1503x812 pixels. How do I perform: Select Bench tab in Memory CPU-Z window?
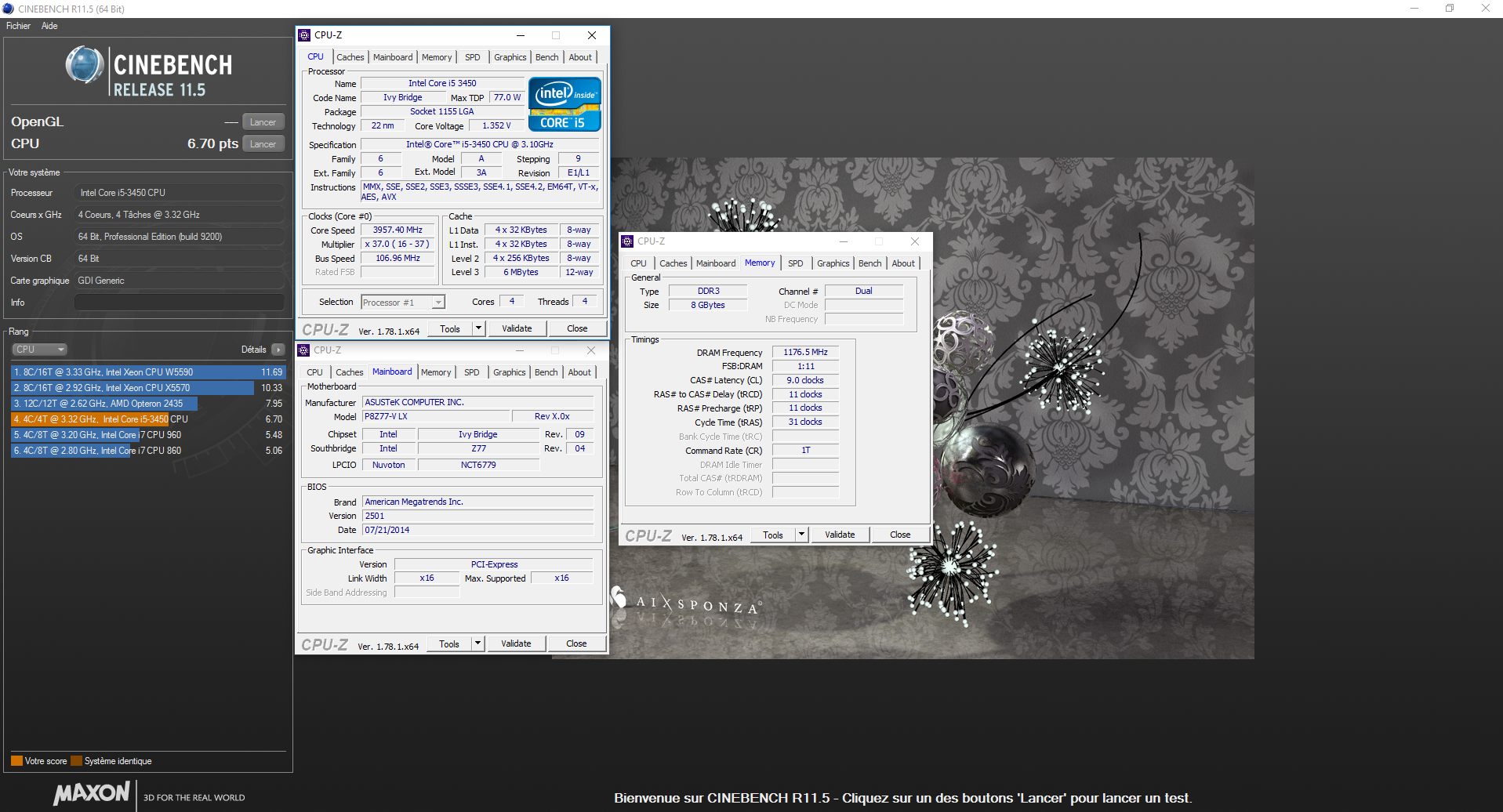pyautogui.click(x=870, y=263)
